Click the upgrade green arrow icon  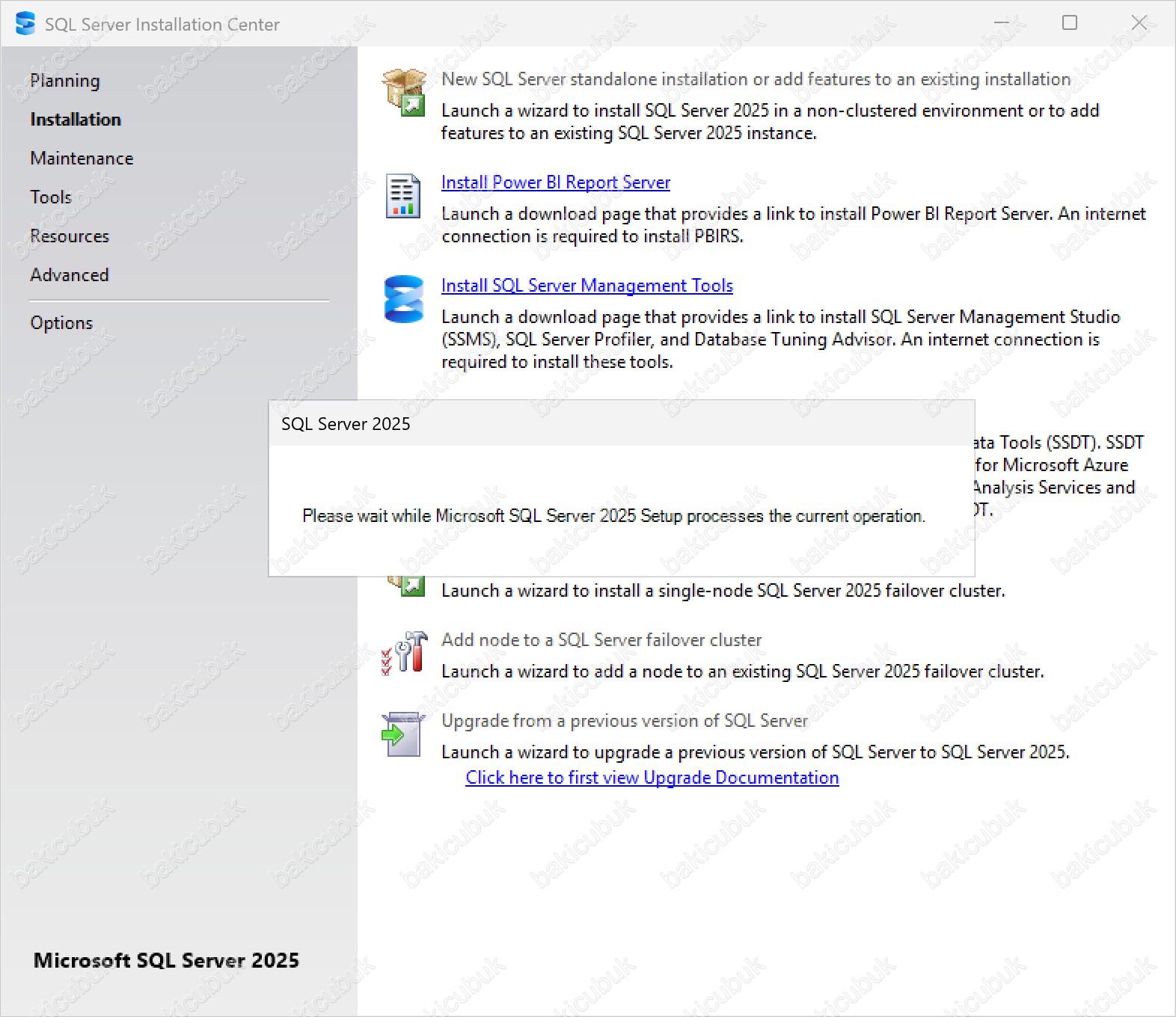[x=403, y=734]
